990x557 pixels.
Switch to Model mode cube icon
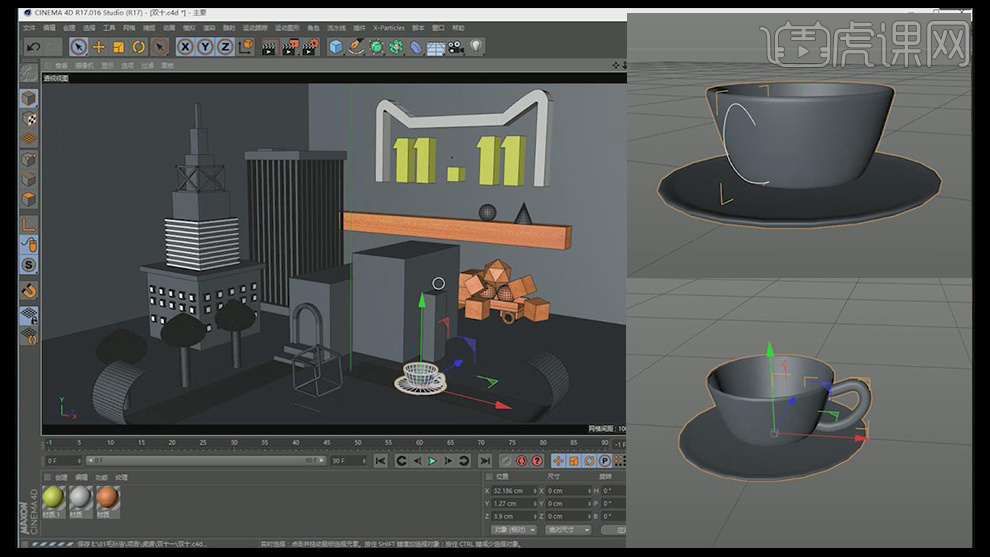tap(28, 99)
